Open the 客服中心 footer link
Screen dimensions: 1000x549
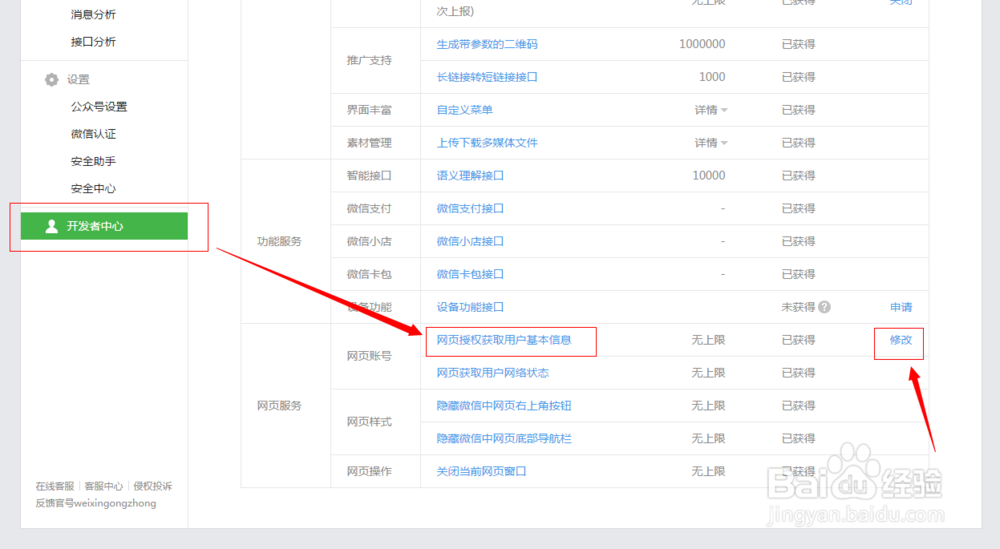pos(103,486)
